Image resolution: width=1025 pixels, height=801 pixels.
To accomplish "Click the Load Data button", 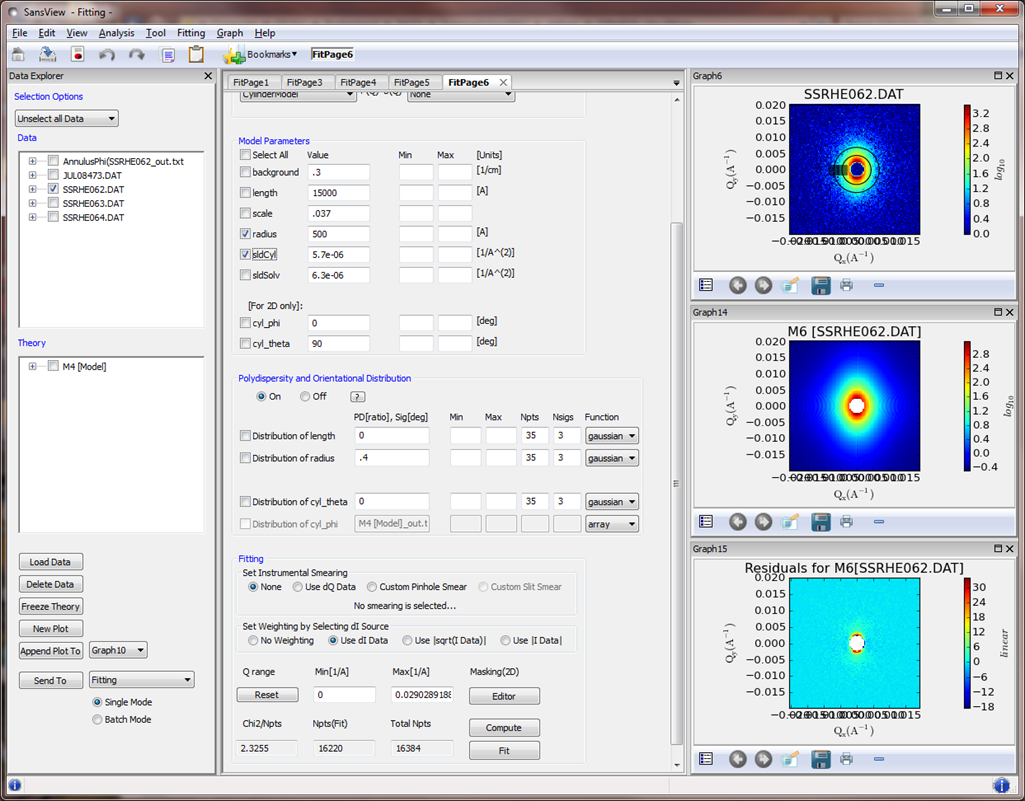I will click(50, 562).
